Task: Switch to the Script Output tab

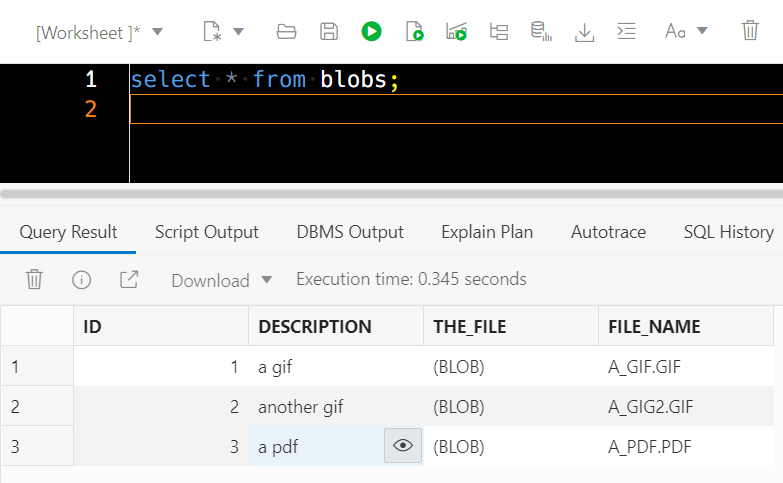Action: 207,232
